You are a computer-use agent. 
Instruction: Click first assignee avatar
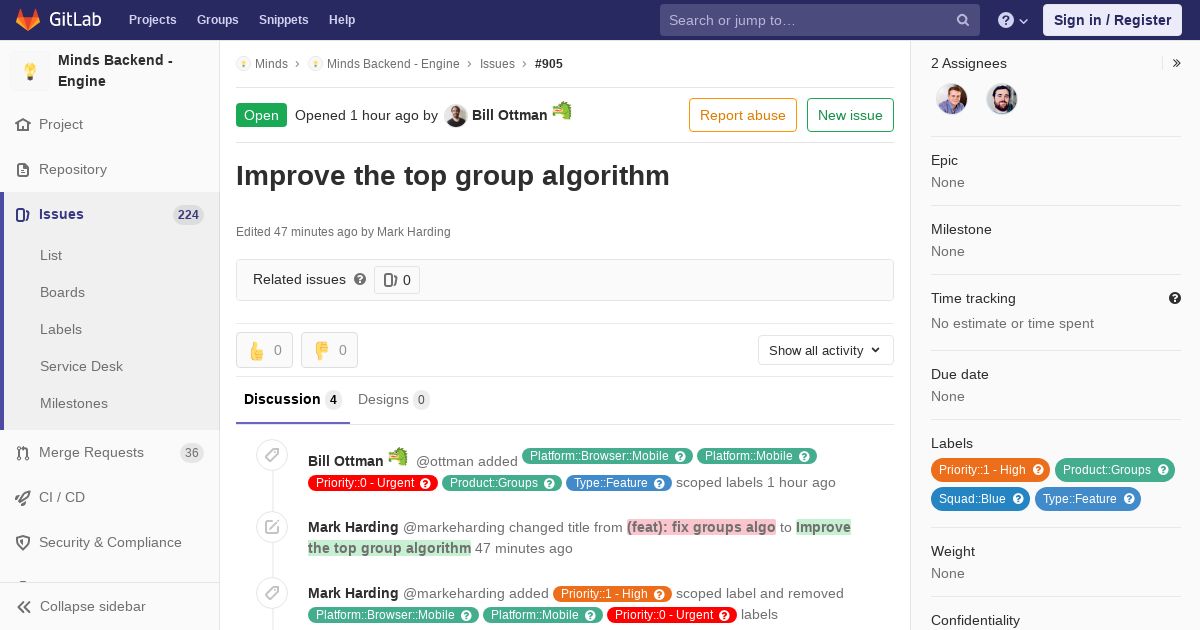952,99
